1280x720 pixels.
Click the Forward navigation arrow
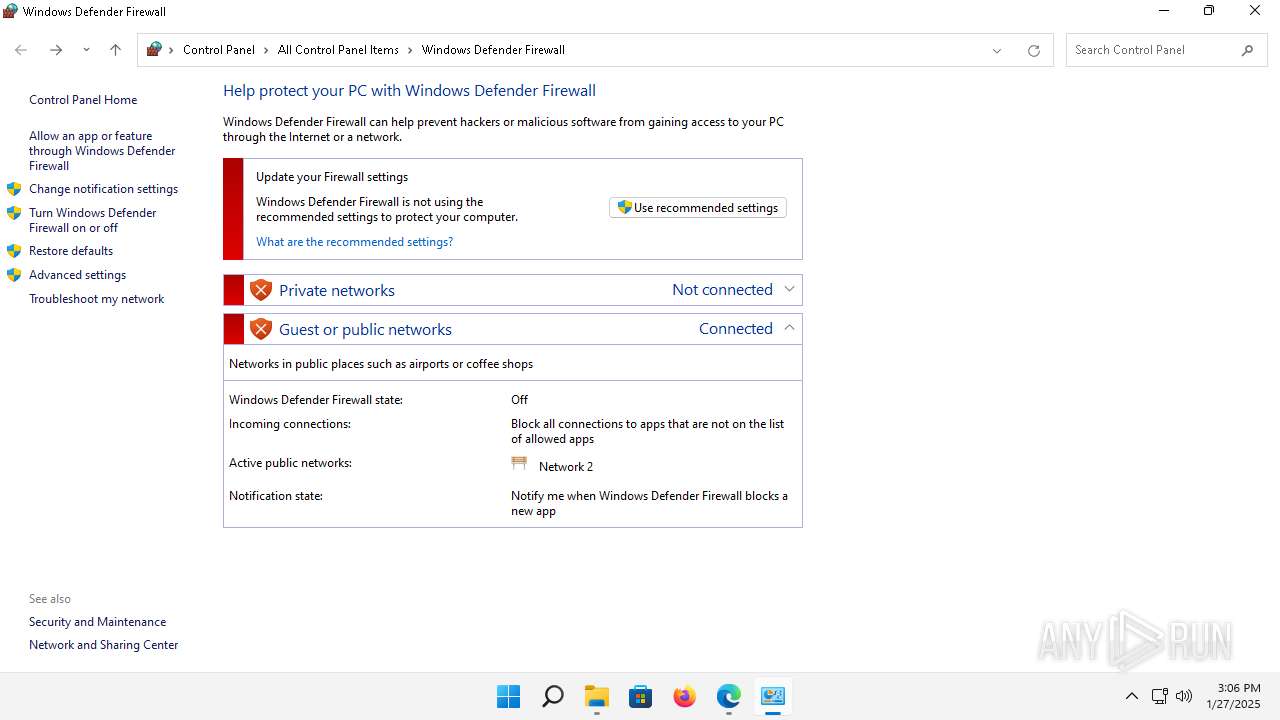[56, 50]
